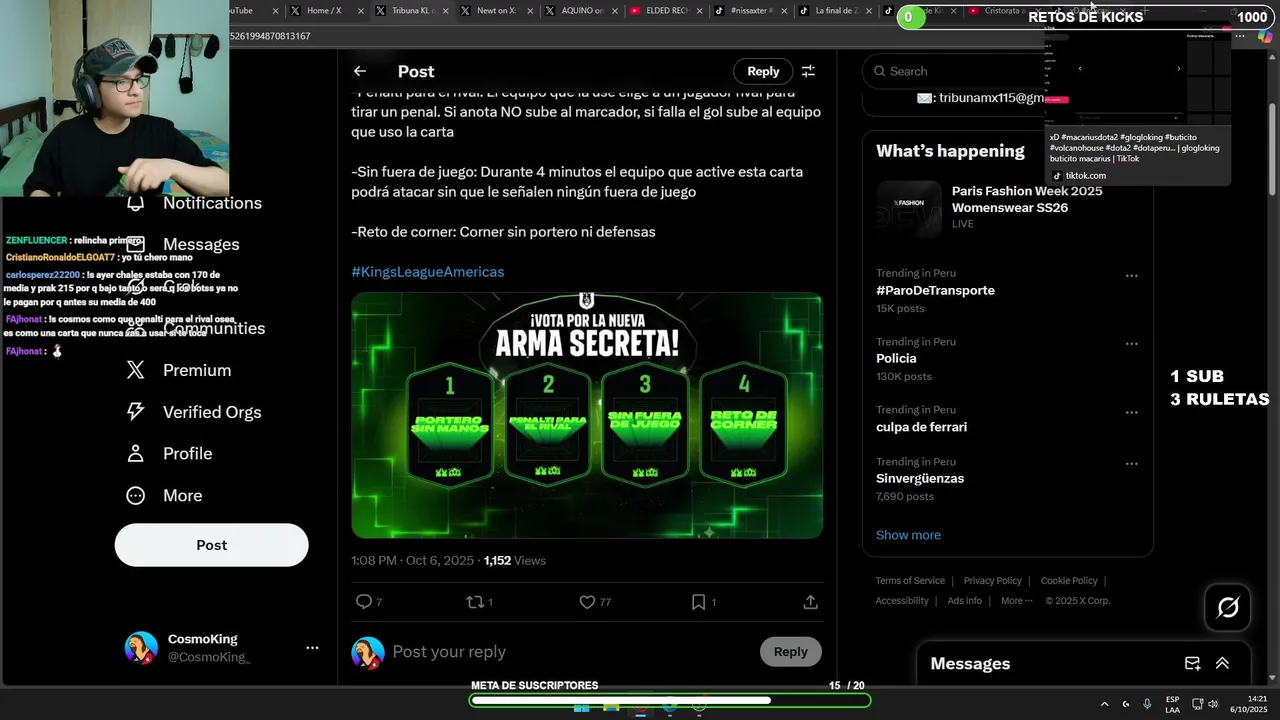This screenshot has width=1280, height=720.
Task: Share the post with the share icon
Action: [811, 602]
